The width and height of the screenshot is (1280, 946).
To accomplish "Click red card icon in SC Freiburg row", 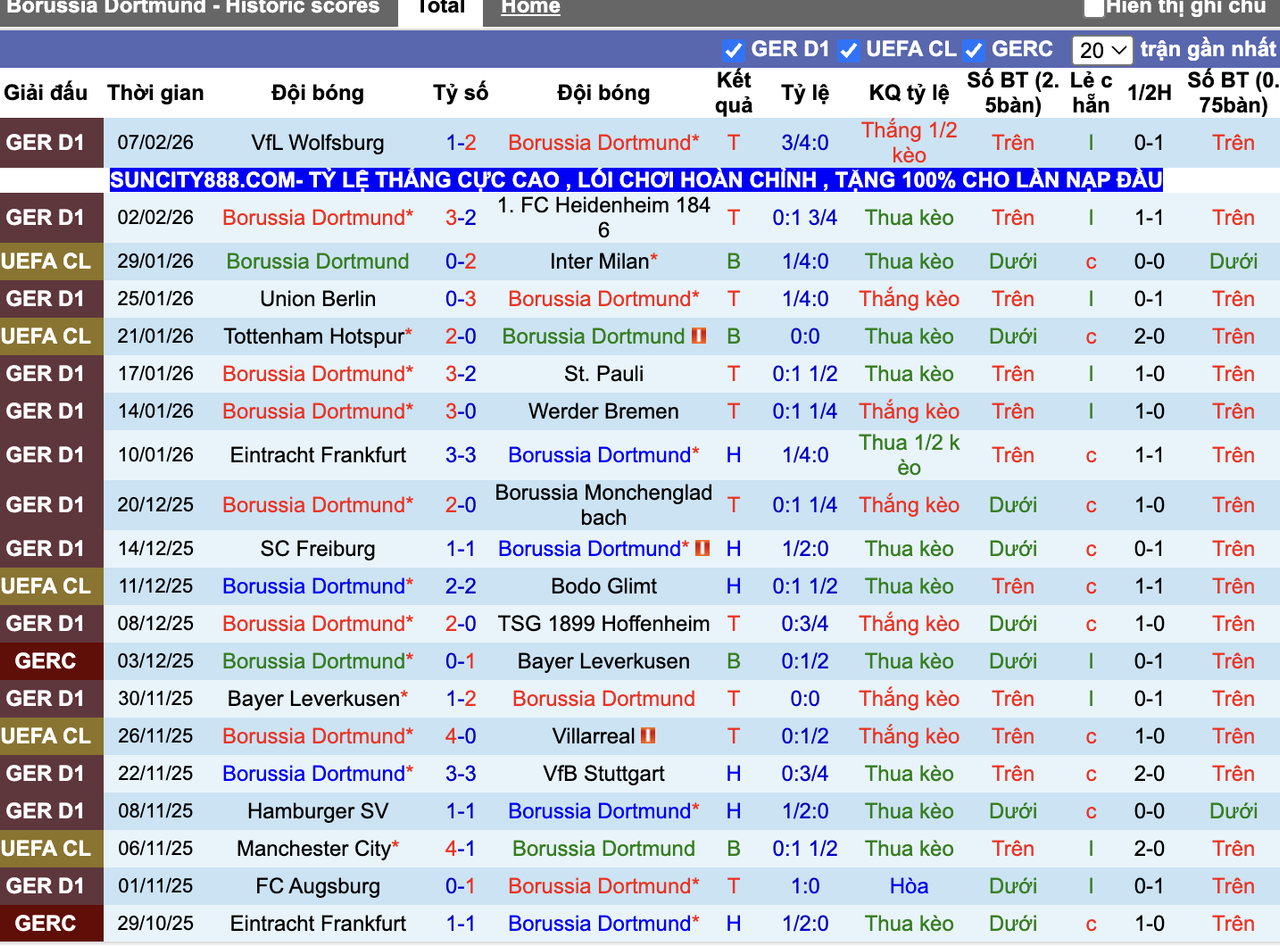I will point(703,548).
